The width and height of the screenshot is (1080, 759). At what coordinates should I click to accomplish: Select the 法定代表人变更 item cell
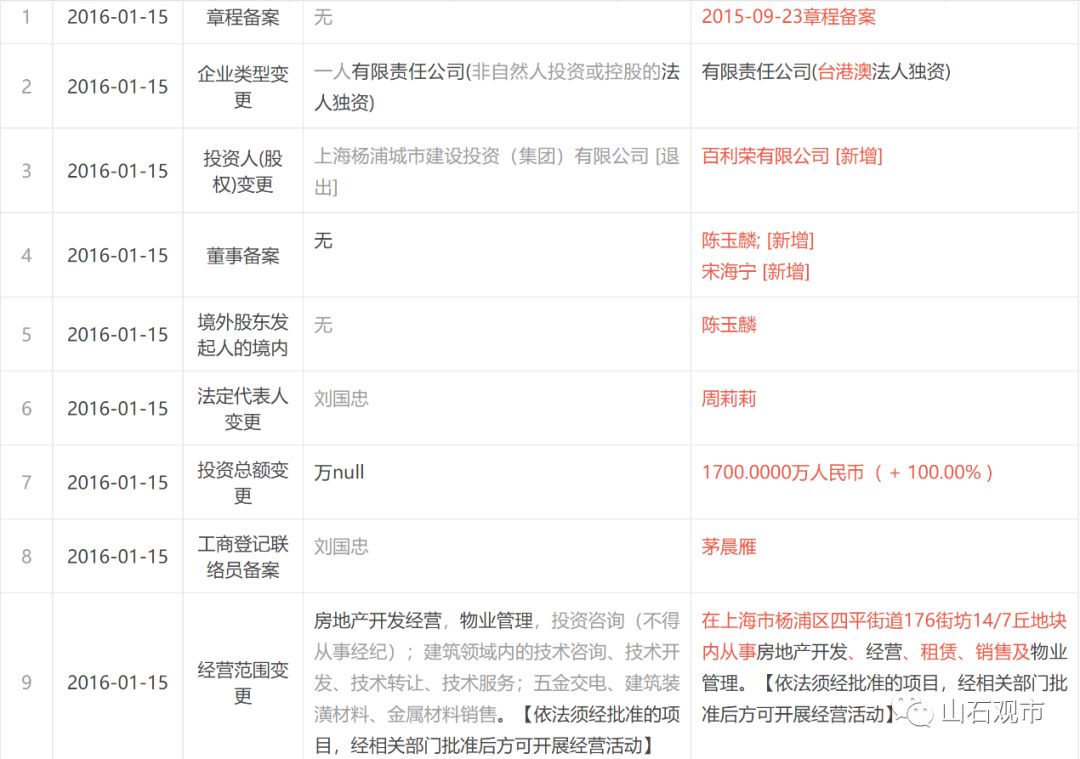click(x=242, y=408)
